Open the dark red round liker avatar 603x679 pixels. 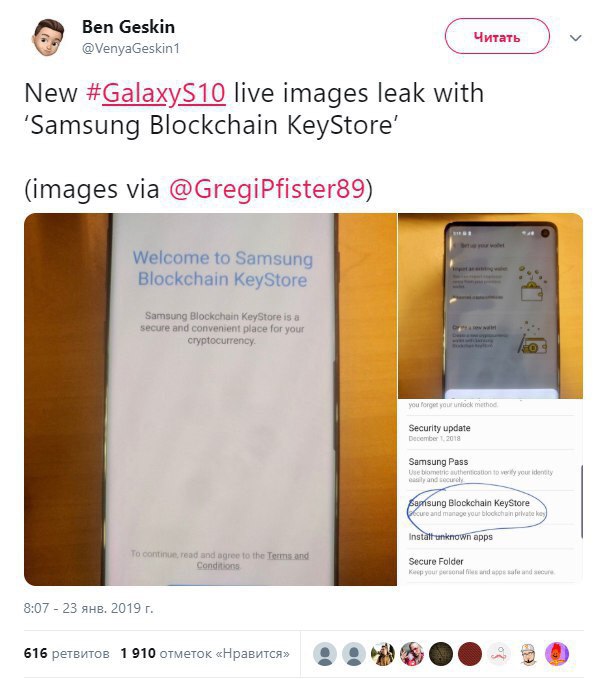(470, 654)
